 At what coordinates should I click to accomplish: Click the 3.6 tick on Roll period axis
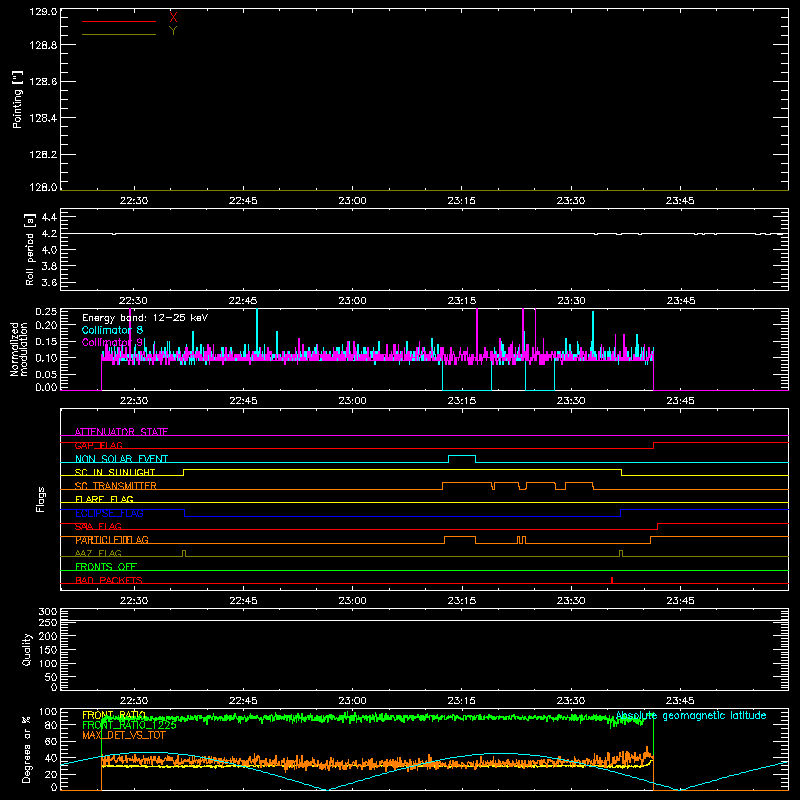(49, 282)
